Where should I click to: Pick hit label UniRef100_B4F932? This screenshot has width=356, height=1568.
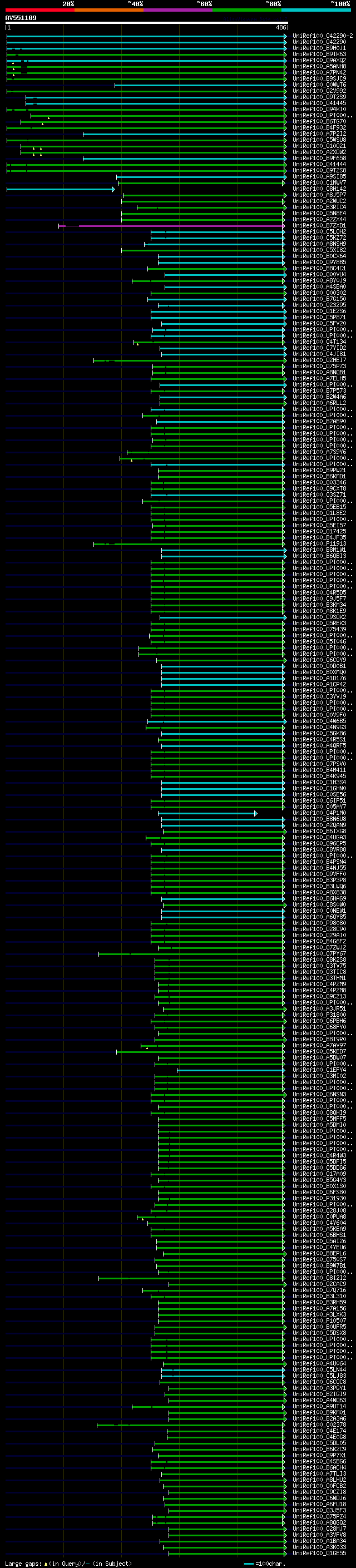click(x=319, y=128)
